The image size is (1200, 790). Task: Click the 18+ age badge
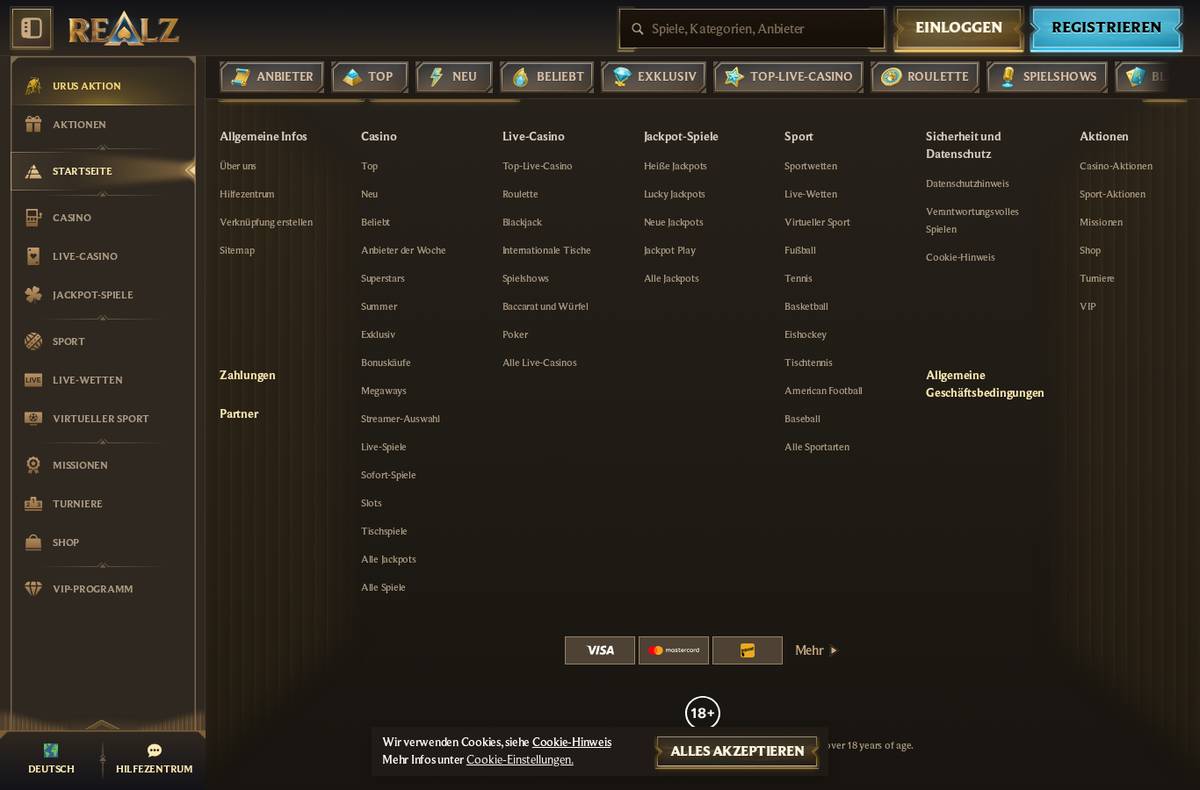(x=703, y=713)
